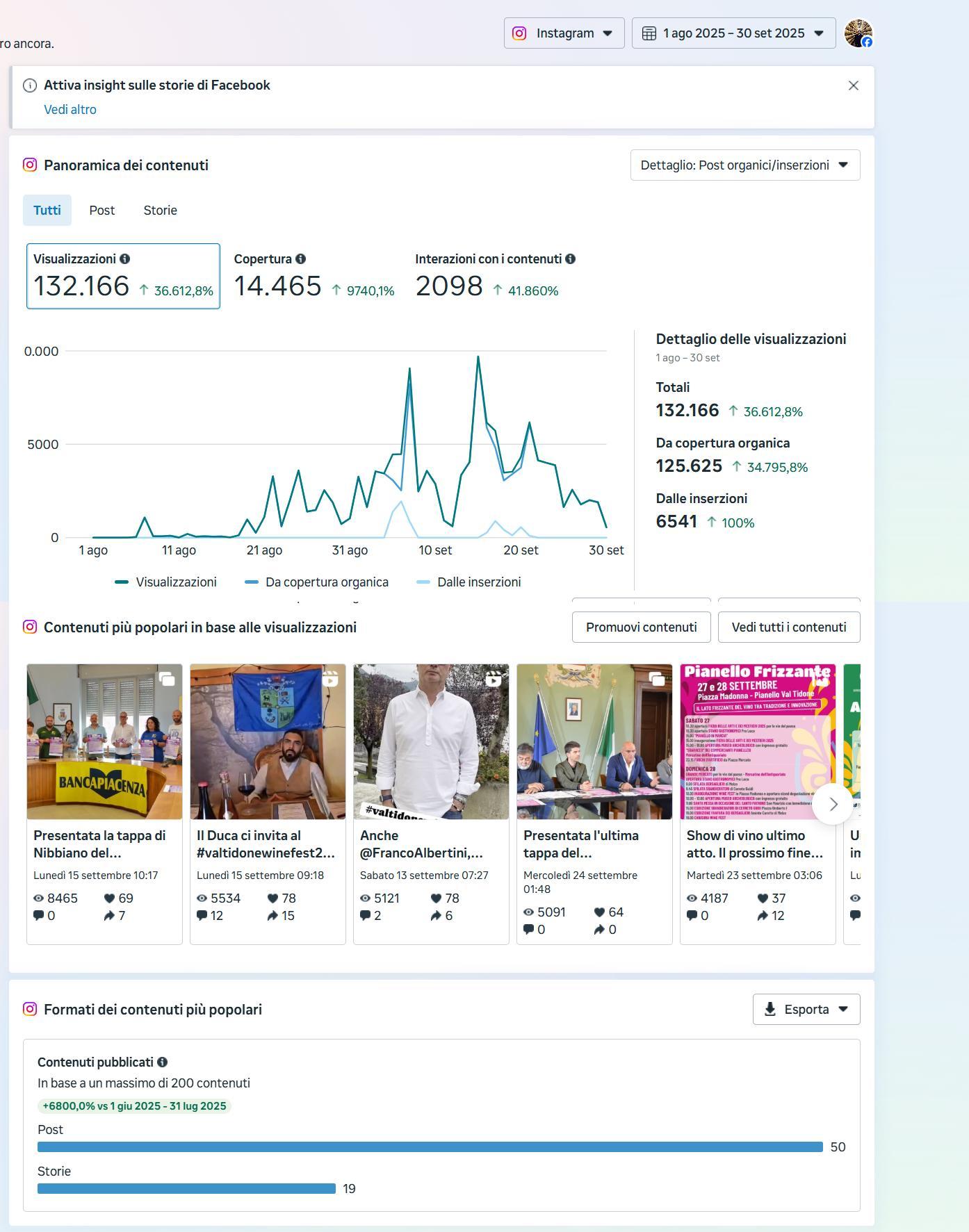Open the Esporta export dropdown
Viewport: 969px width, 1232px height.
click(806, 1010)
